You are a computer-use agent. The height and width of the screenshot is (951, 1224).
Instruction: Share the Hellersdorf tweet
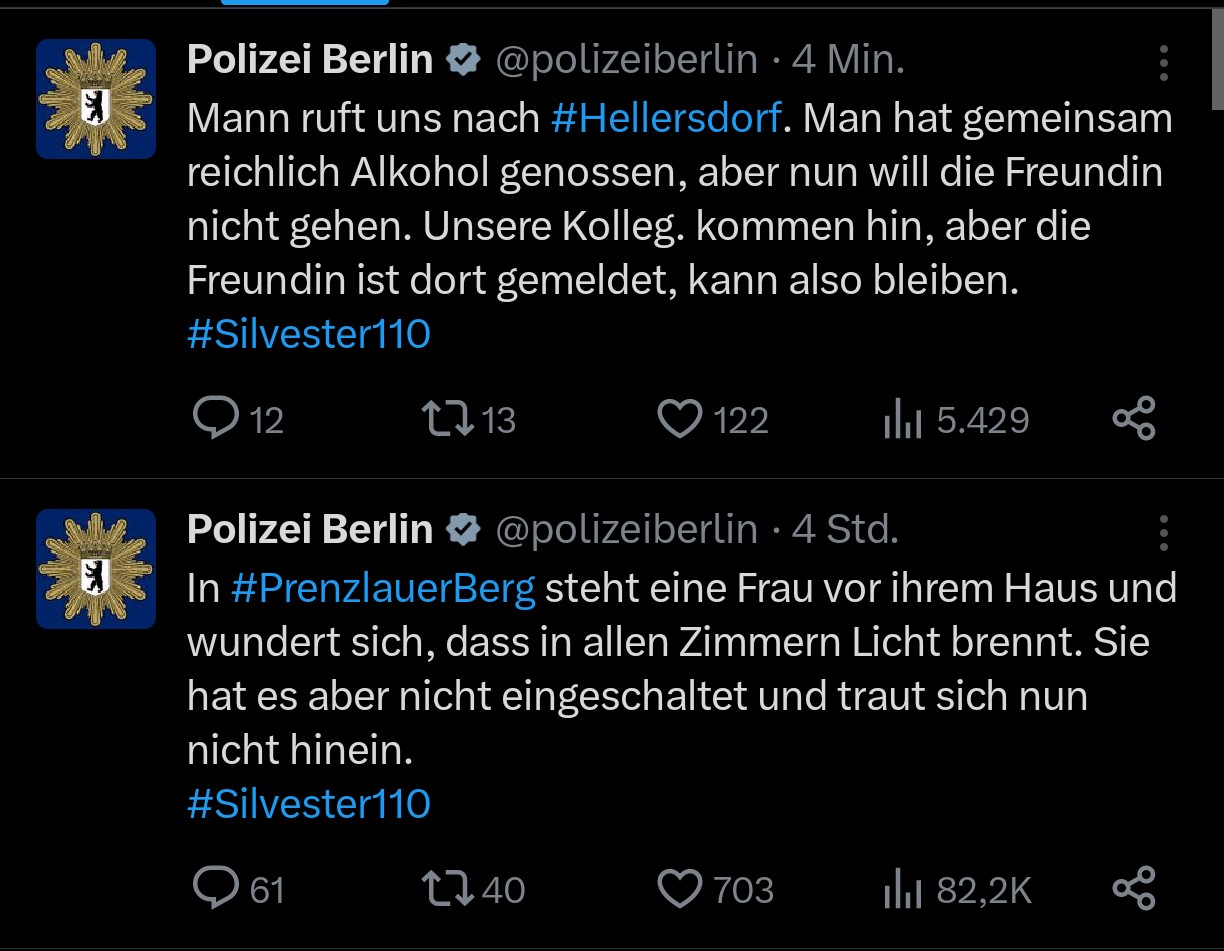click(x=1134, y=419)
